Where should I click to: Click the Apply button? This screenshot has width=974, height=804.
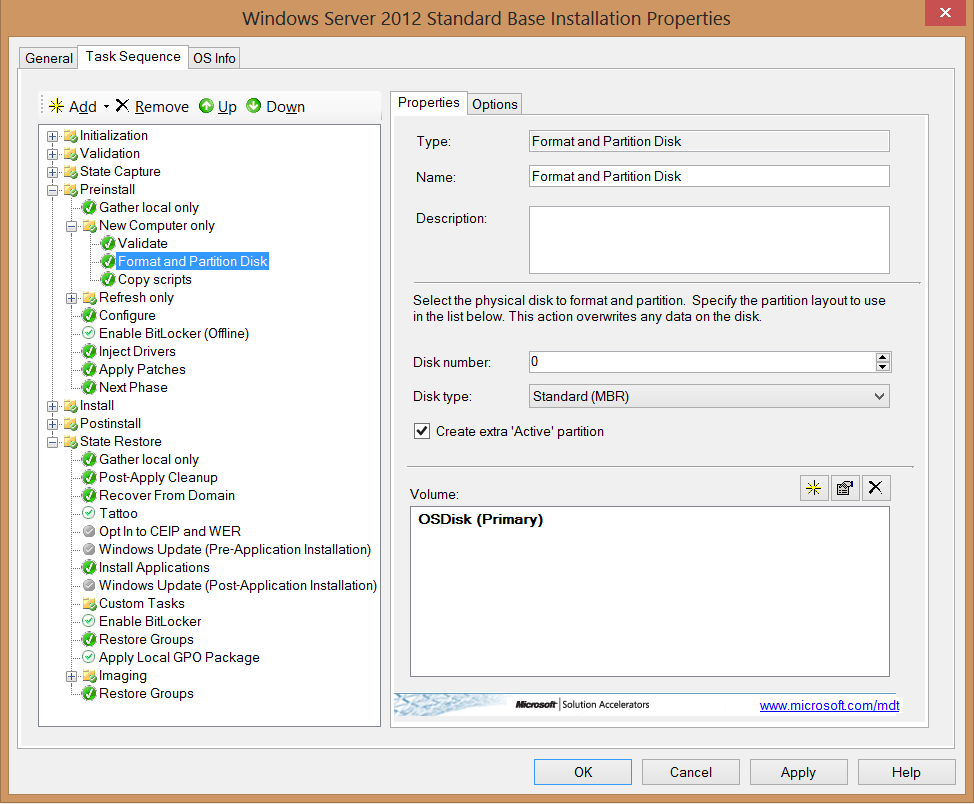[x=798, y=772]
